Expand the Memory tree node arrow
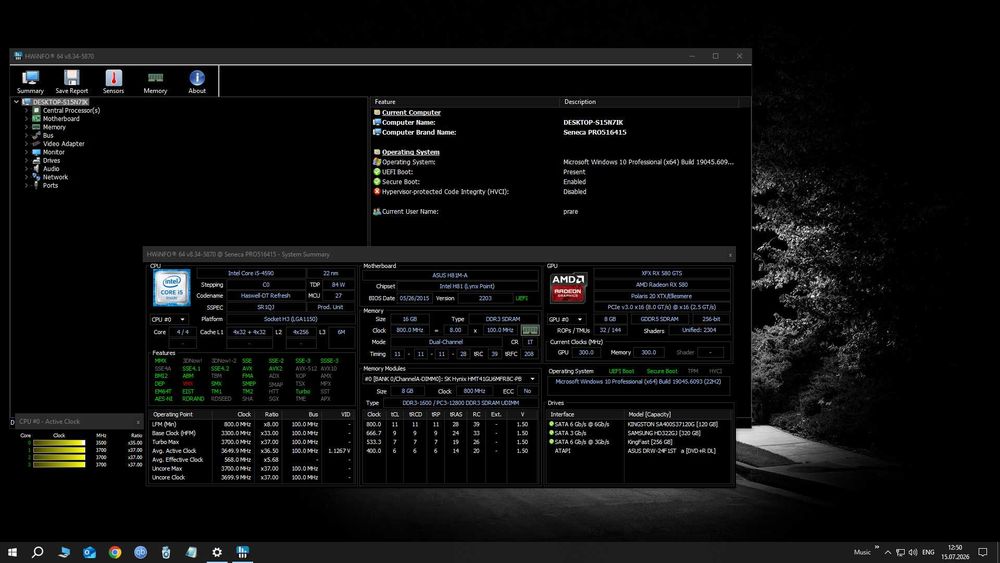 pos(26,127)
